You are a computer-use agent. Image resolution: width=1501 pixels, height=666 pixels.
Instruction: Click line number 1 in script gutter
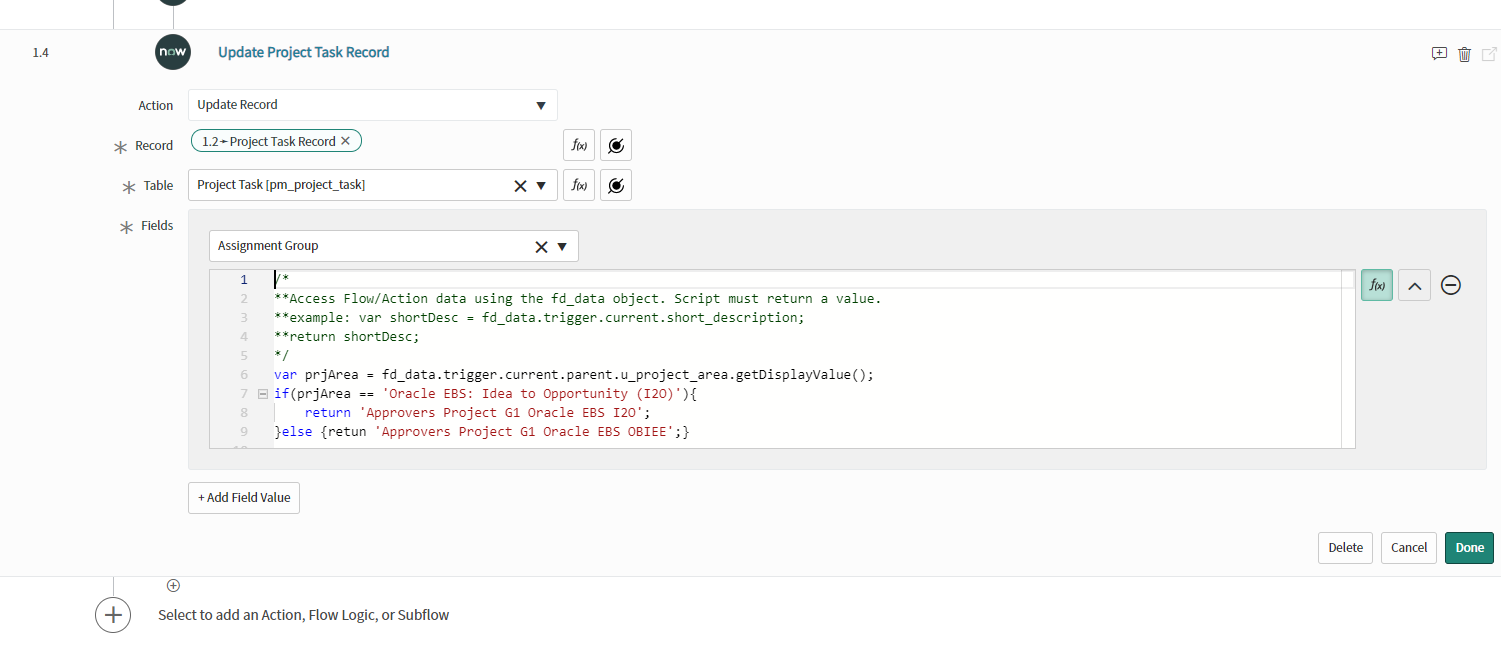click(243, 280)
